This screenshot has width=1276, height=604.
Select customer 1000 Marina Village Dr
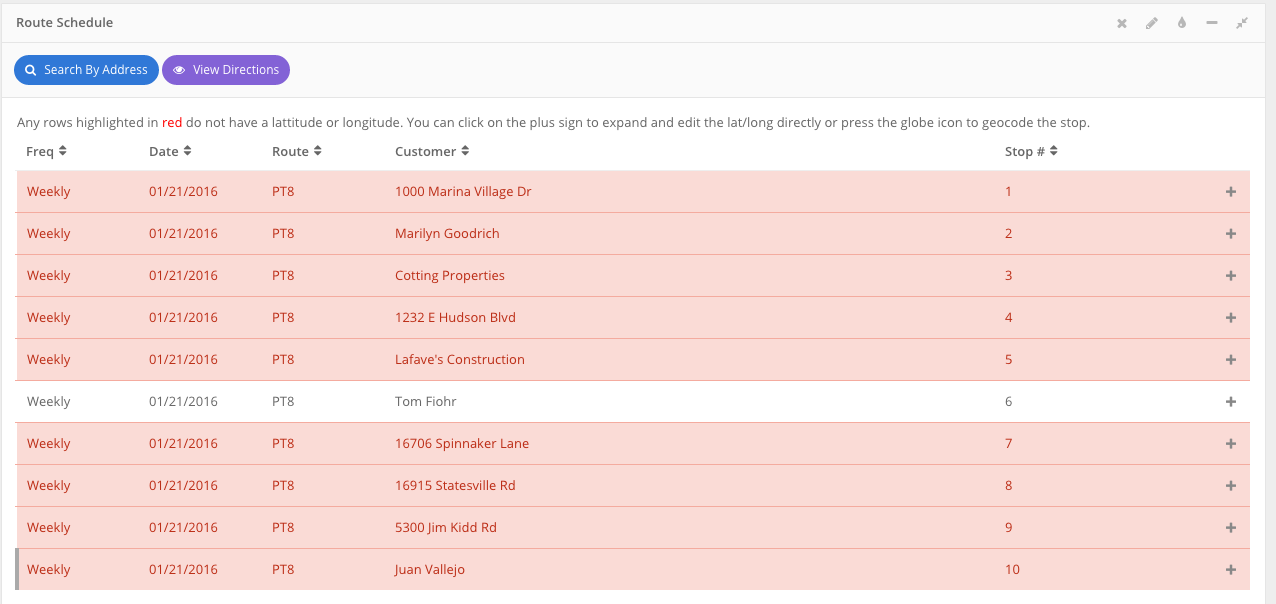(463, 192)
